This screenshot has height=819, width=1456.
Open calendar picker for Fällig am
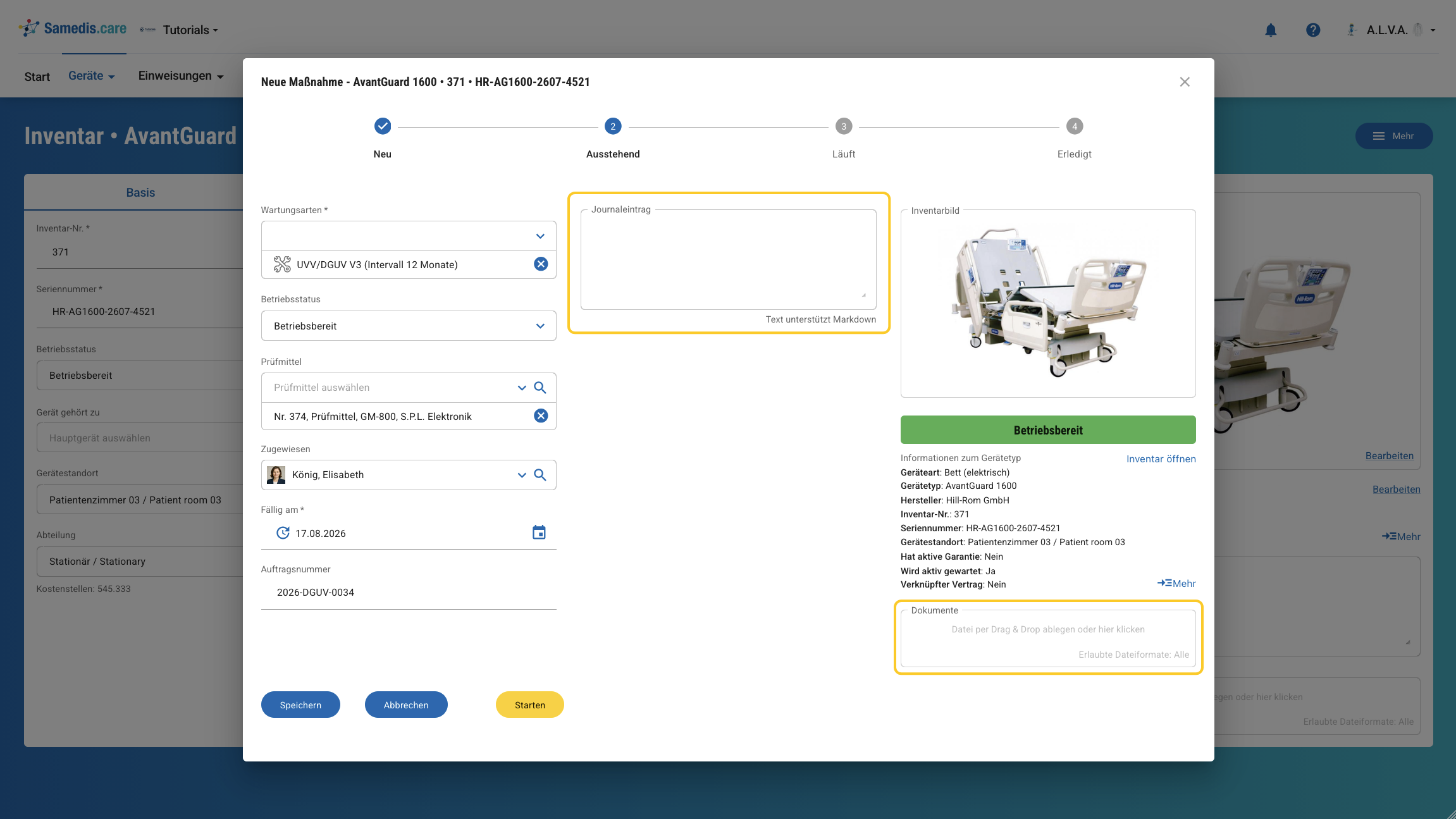click(539, 533)
